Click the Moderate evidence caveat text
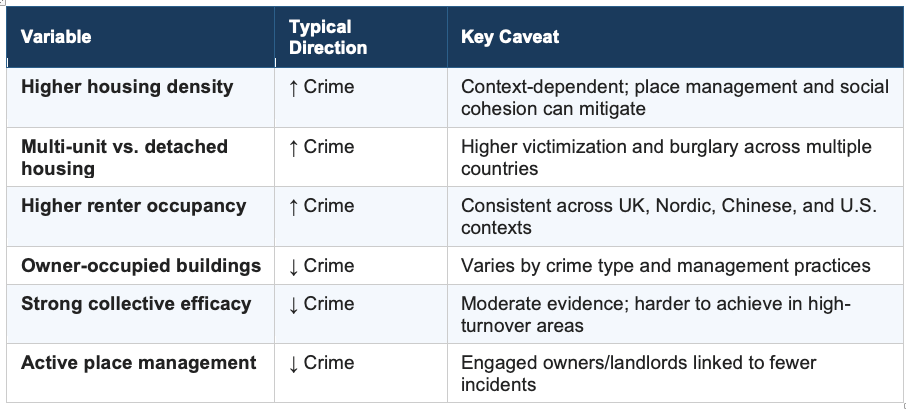 click(655, 314)
